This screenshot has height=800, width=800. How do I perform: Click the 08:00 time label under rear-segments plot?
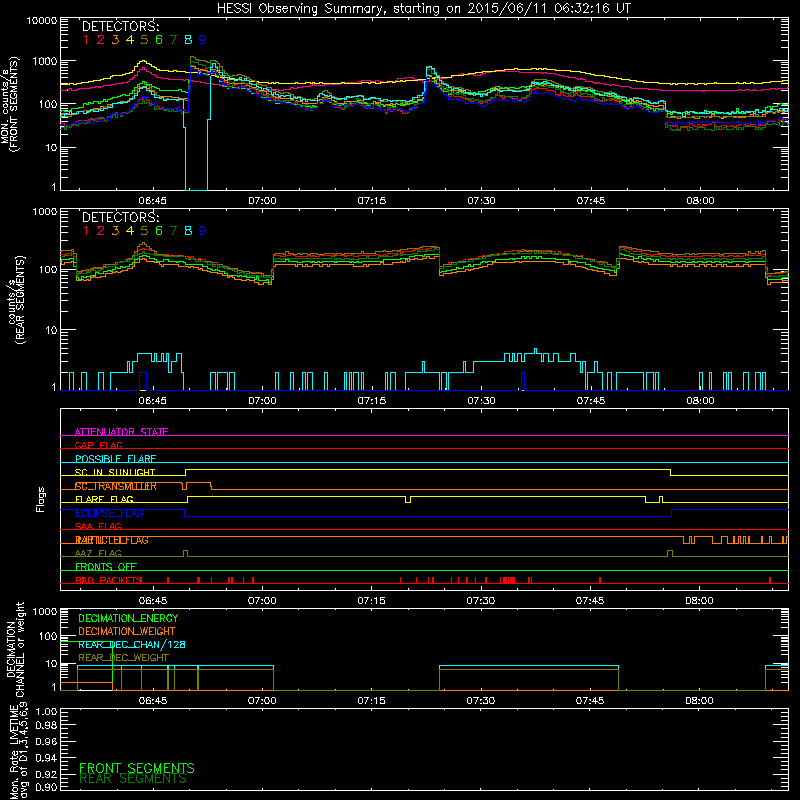[x=700, y=401]
